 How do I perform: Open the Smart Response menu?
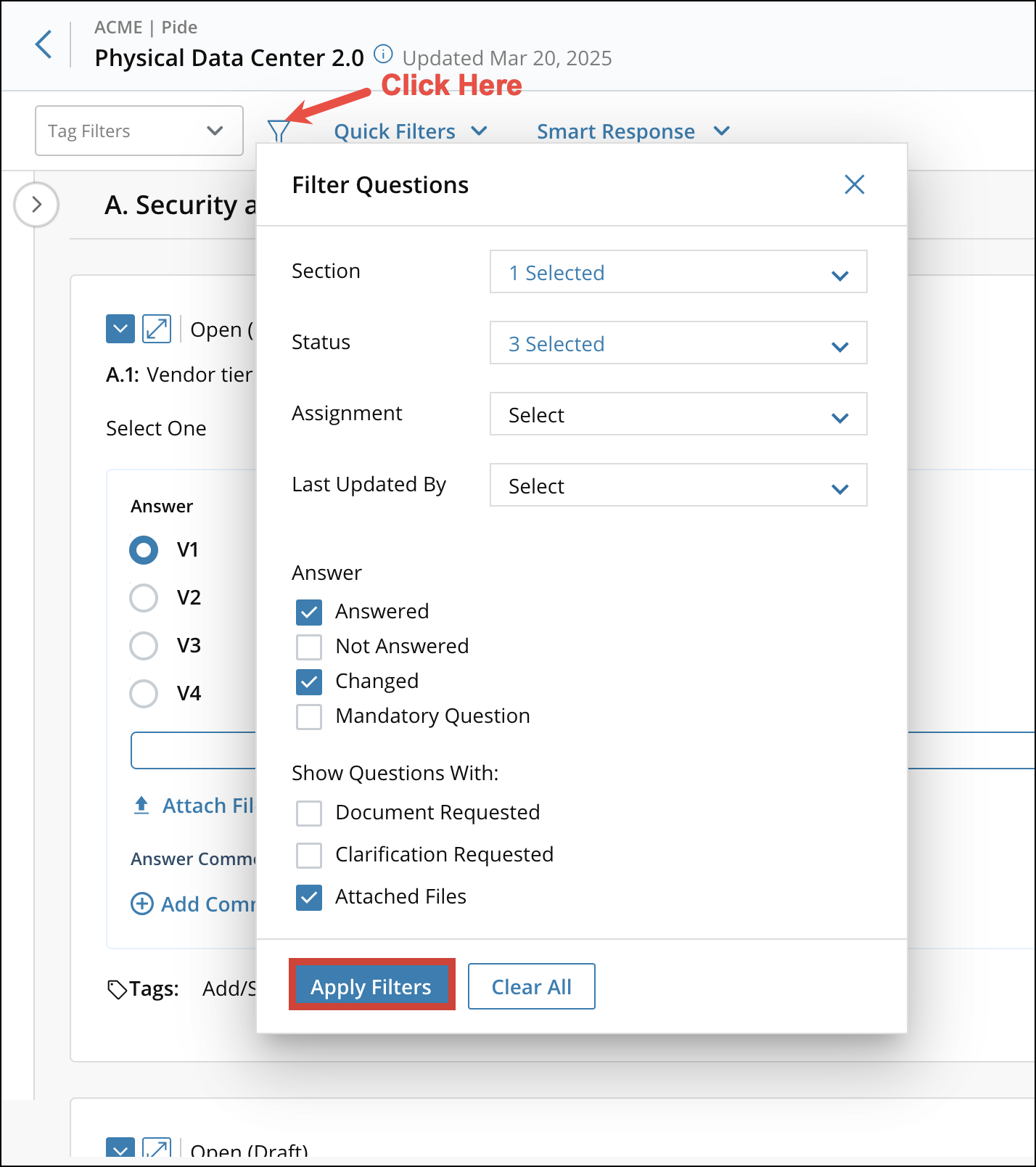tap(633, 131)
